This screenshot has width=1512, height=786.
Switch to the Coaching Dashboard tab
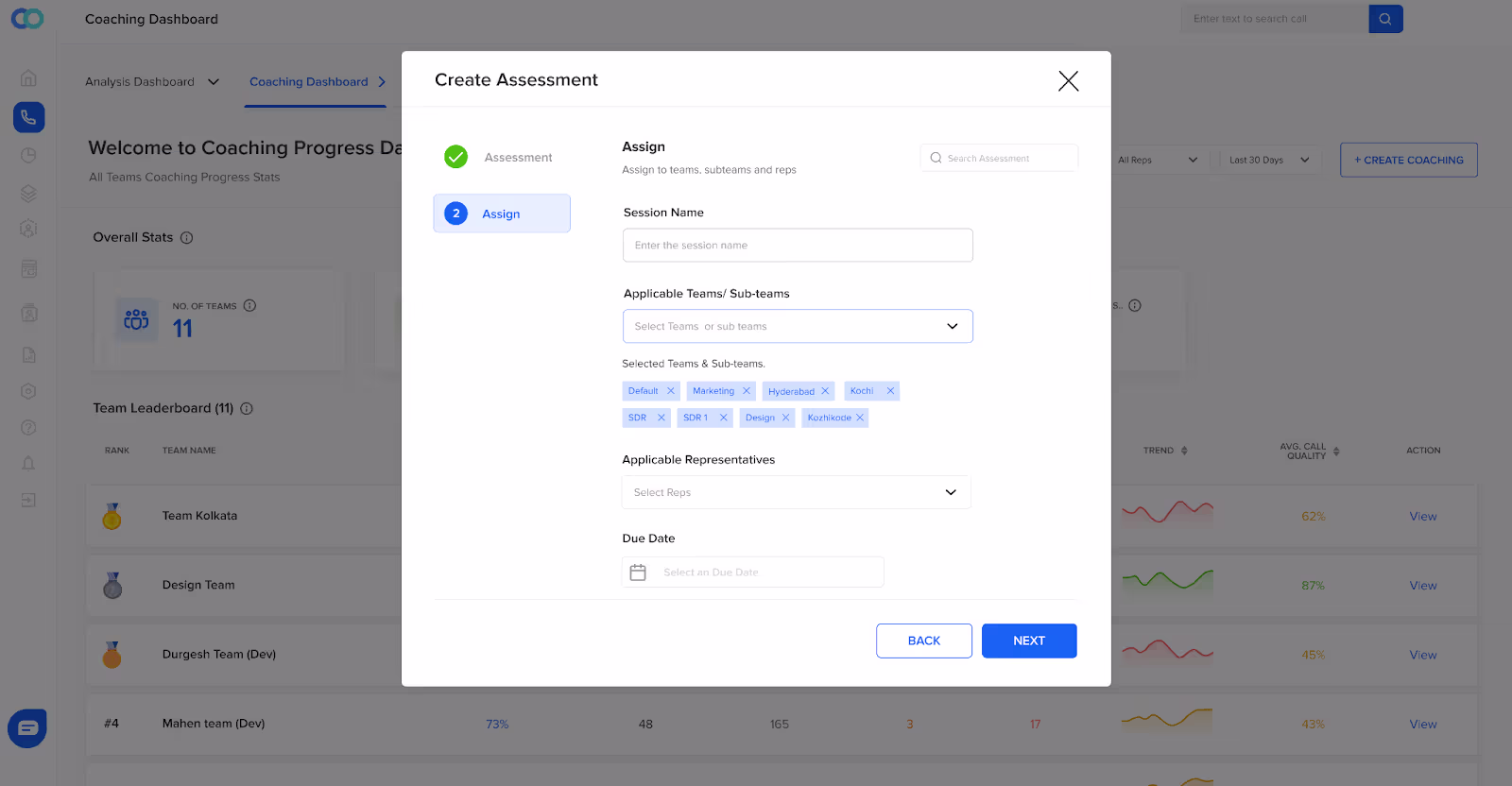tap(317, 82)
